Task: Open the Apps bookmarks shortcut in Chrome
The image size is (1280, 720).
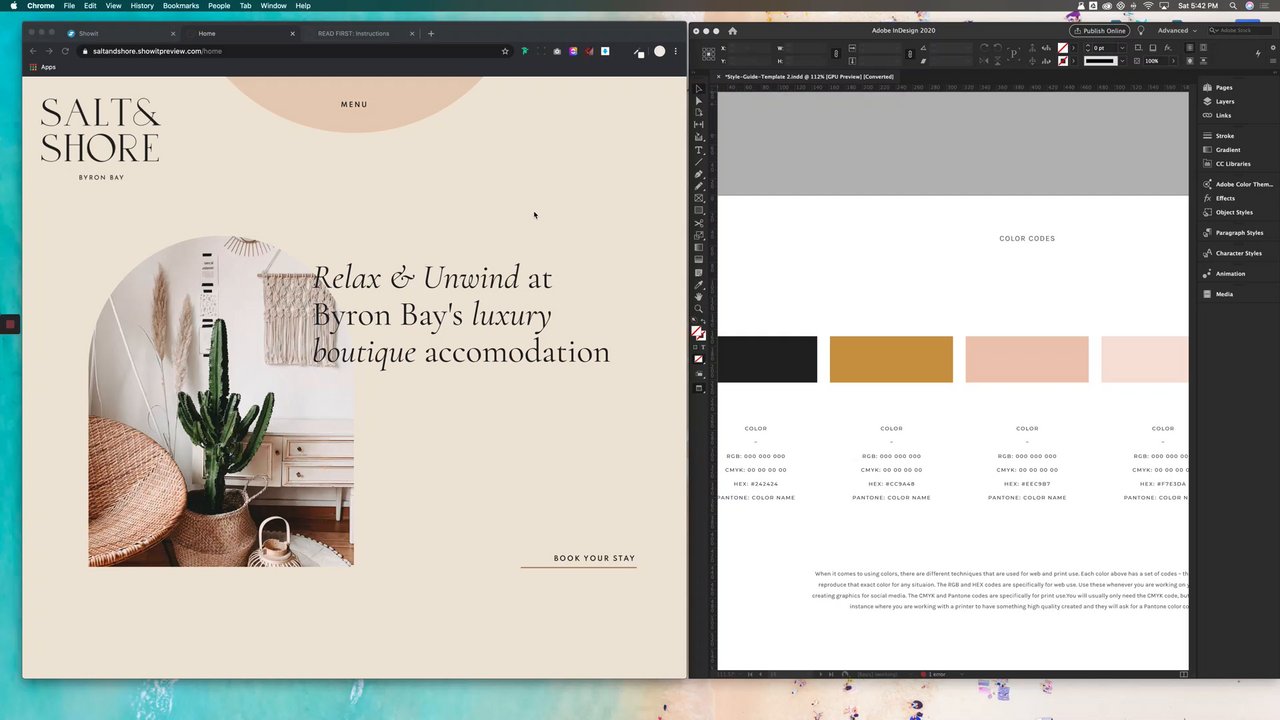Action: click(42, 67)
